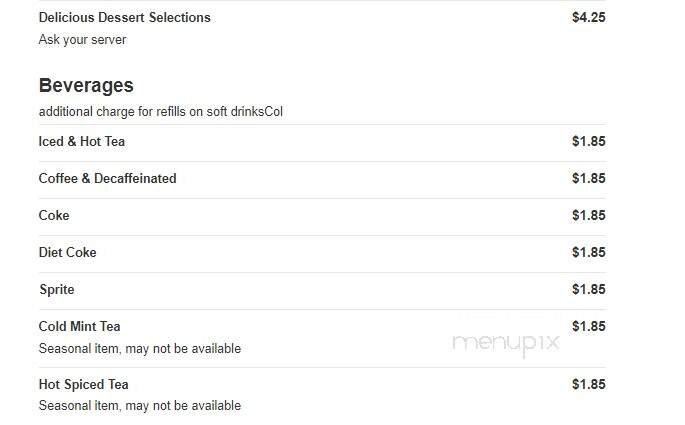Click the Hot Spiced Tea item
685x425 pixels.
coord(83,384)
